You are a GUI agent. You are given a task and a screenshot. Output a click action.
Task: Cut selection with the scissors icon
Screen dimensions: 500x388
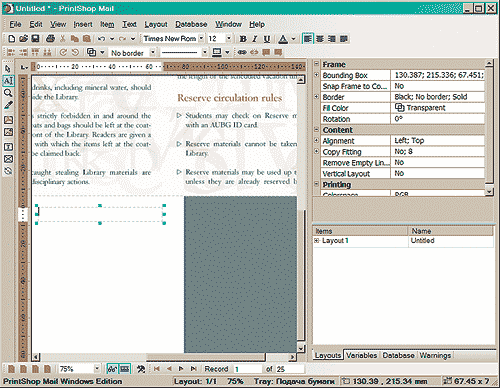[62, 39]
